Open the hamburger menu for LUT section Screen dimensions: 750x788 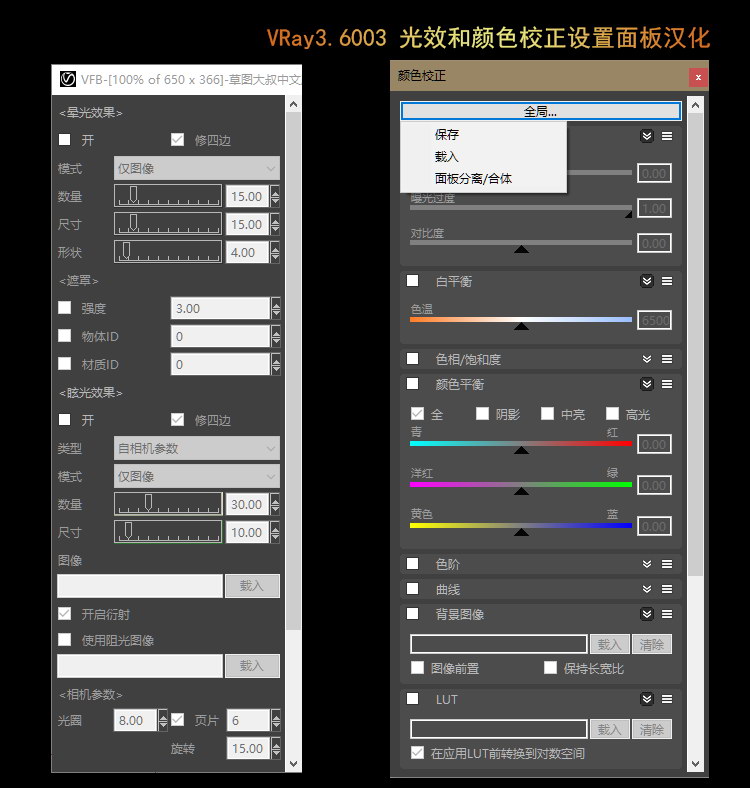pyautogui.click(x=667, y=699)
